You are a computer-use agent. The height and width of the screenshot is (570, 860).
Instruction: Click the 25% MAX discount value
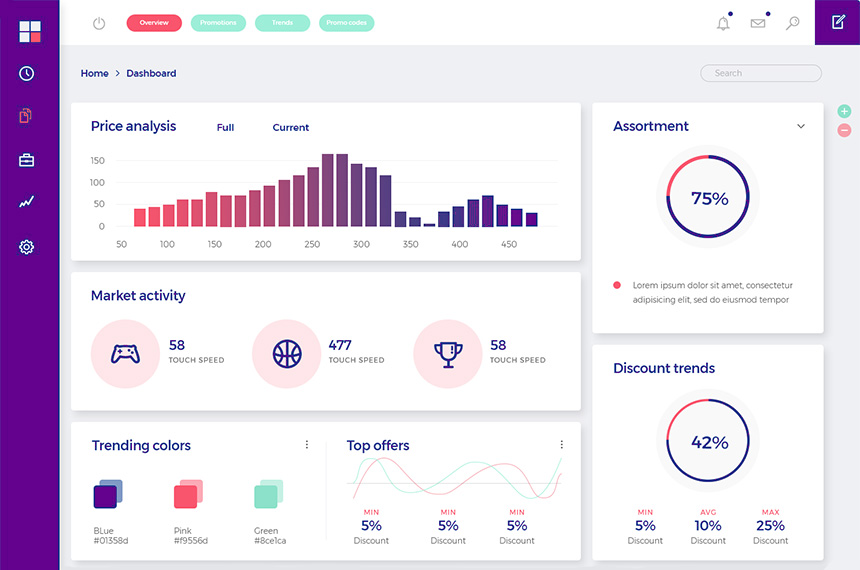pos(770,526)
